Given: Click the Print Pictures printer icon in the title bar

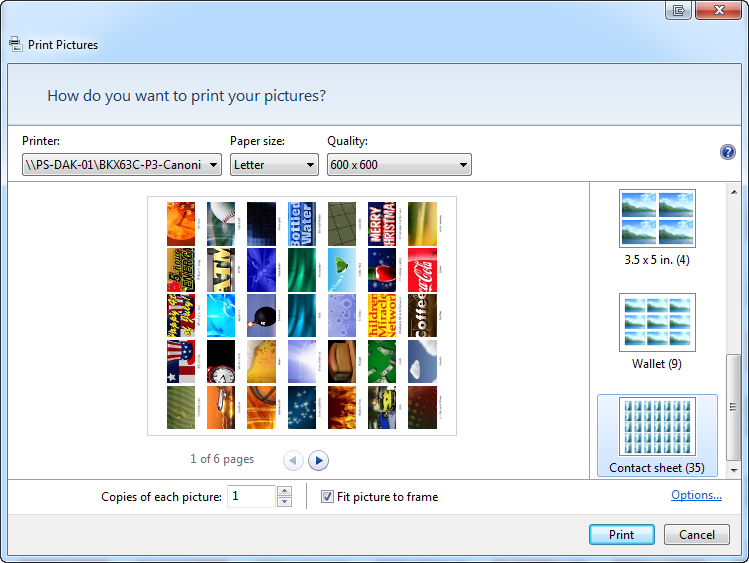Looking at the screenshot, I should point(15,44).
